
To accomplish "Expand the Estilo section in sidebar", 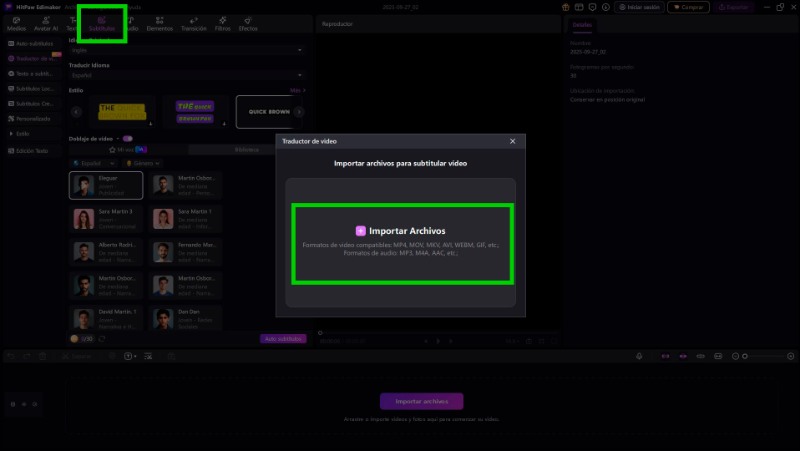I will [20, 133].
